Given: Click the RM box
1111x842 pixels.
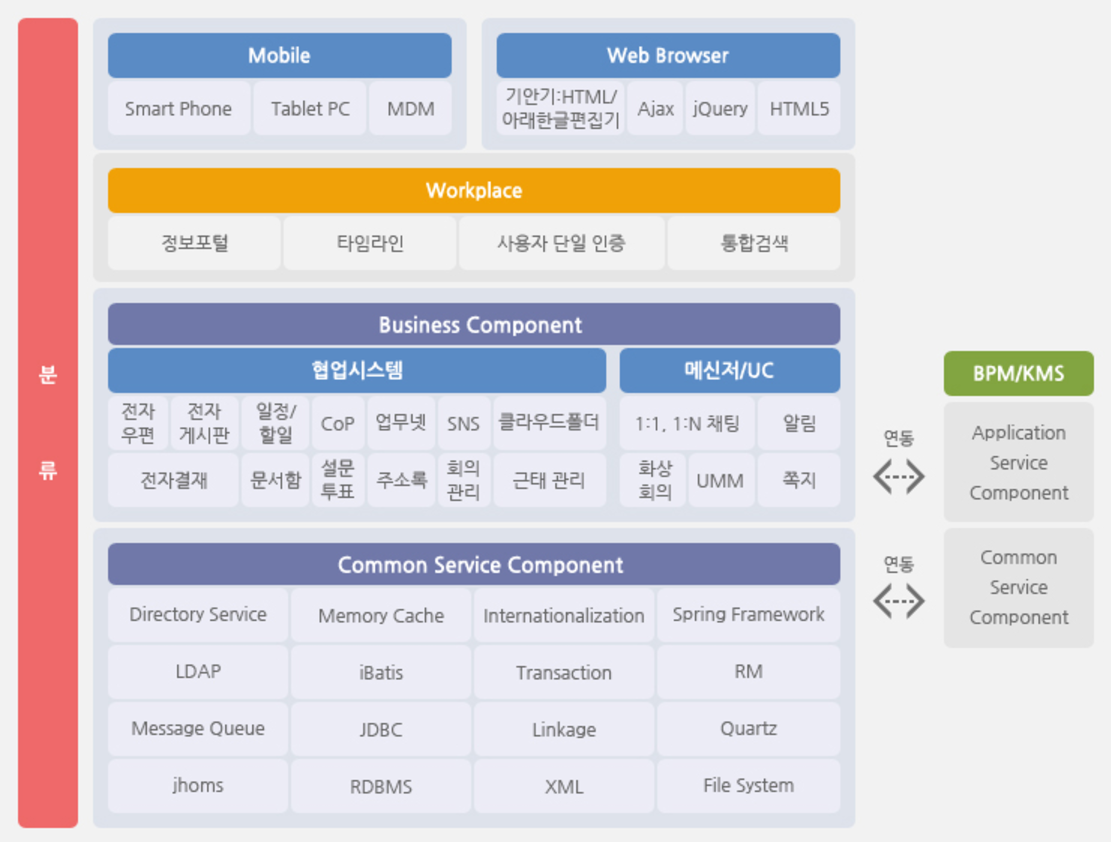Looking at the screenshot, I should (x=748, y=672).
